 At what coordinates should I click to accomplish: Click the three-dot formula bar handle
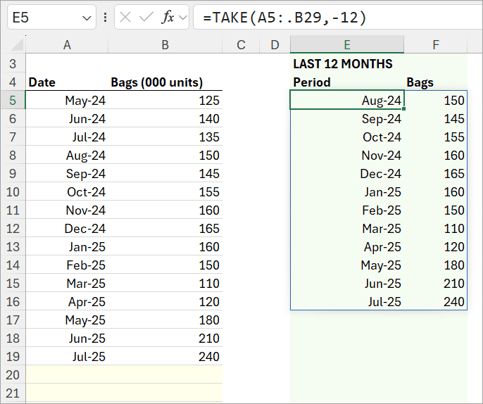tap(105, 17)
